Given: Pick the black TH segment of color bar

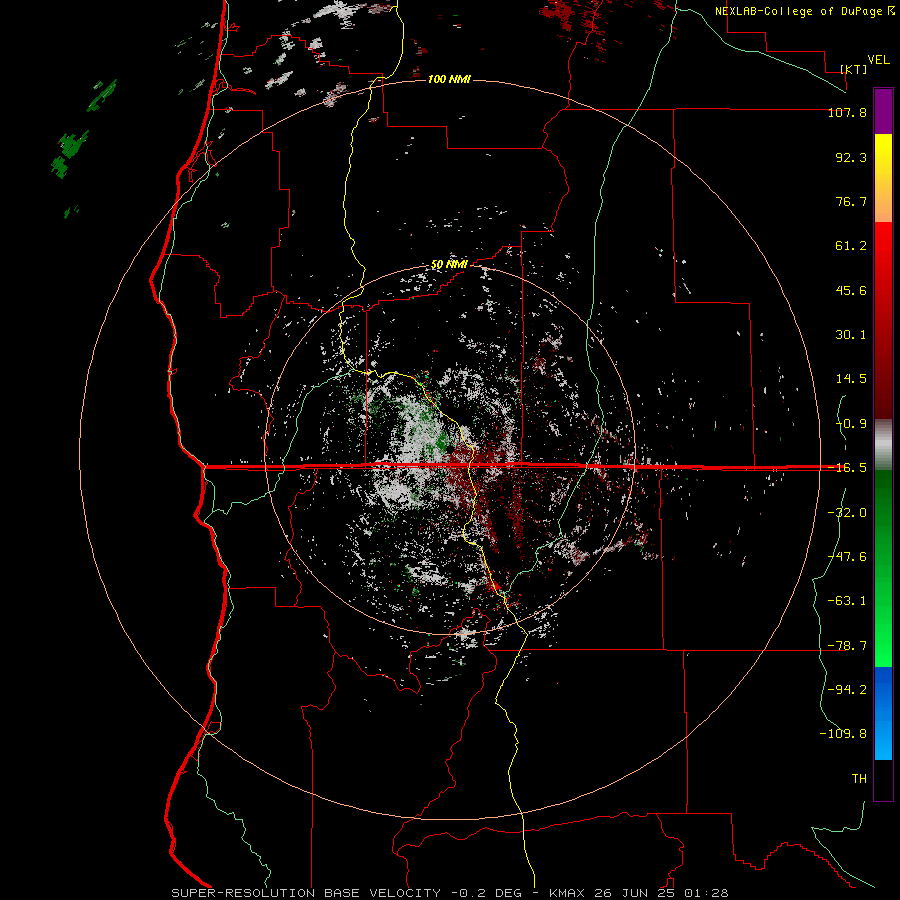Looking at the screenshot, I should tap(883, 779).
